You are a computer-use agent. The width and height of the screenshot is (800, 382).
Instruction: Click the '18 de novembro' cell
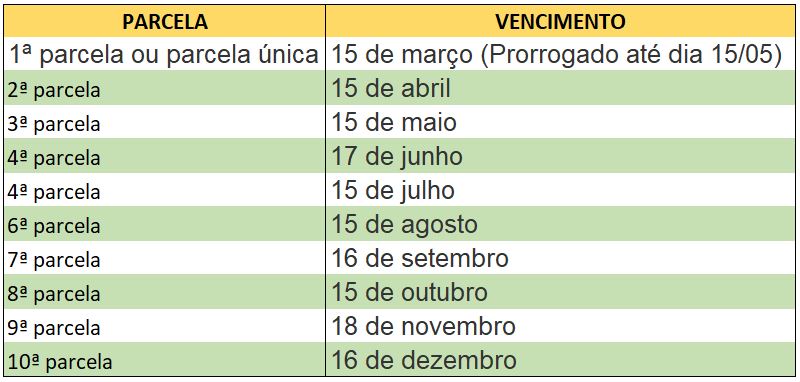click(560, 325)
